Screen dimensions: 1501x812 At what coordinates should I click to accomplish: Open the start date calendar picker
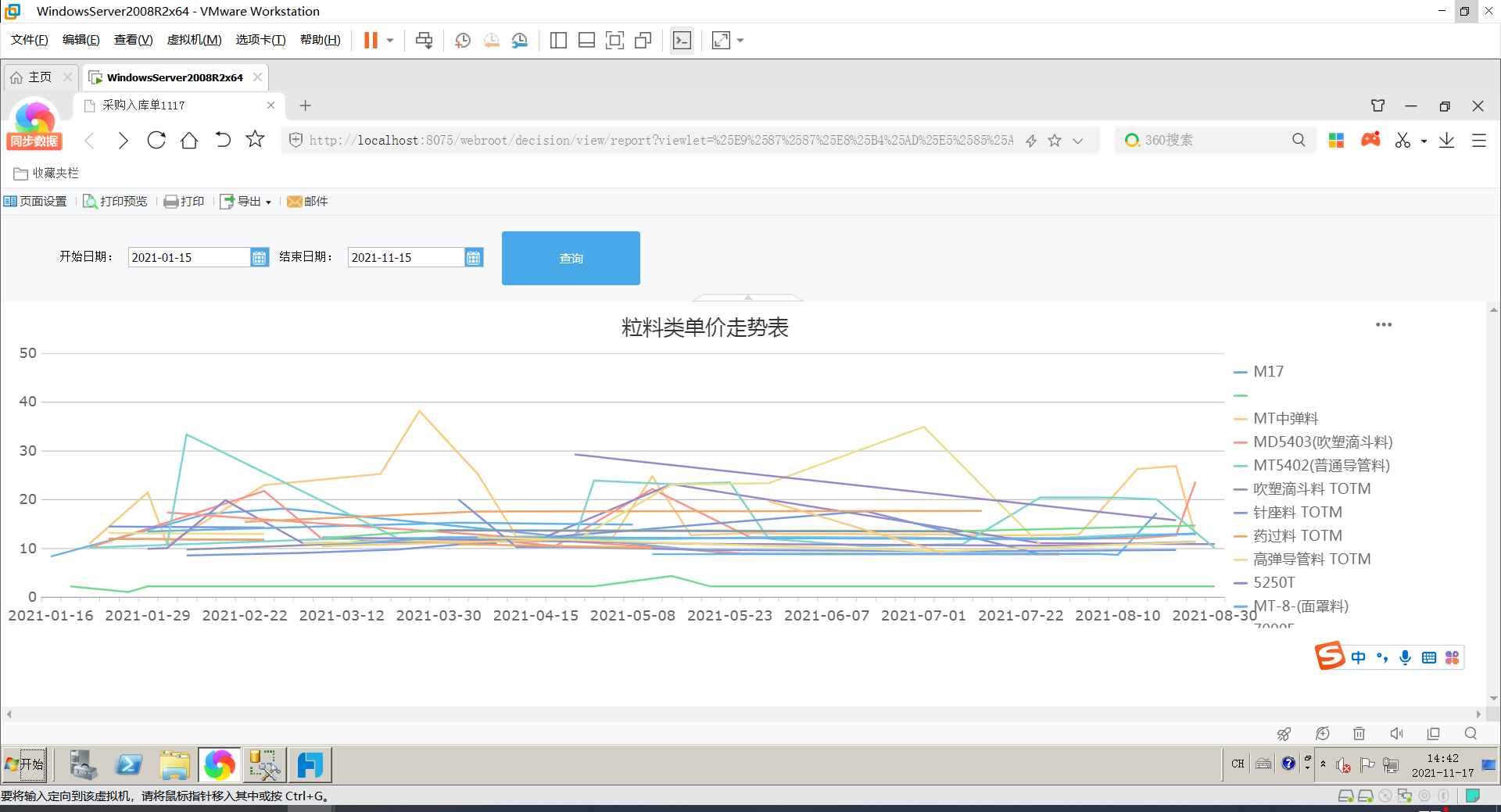pyautogui.click(x=260, y=257)
